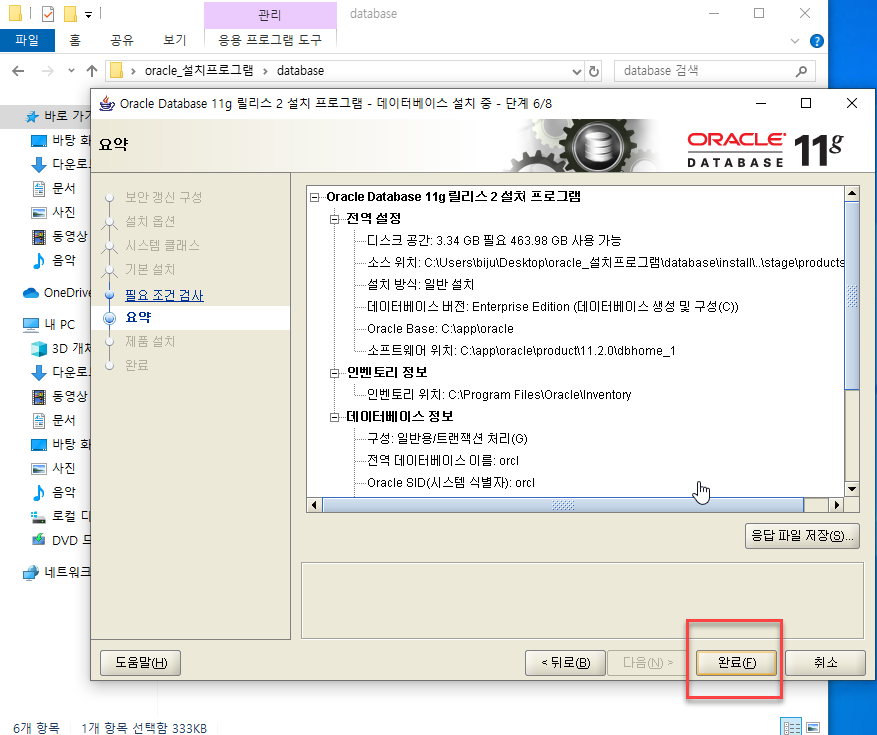This screenshot has width=877, height=735.
Task: Switch Explorer to large icons view
Action: 813,727
